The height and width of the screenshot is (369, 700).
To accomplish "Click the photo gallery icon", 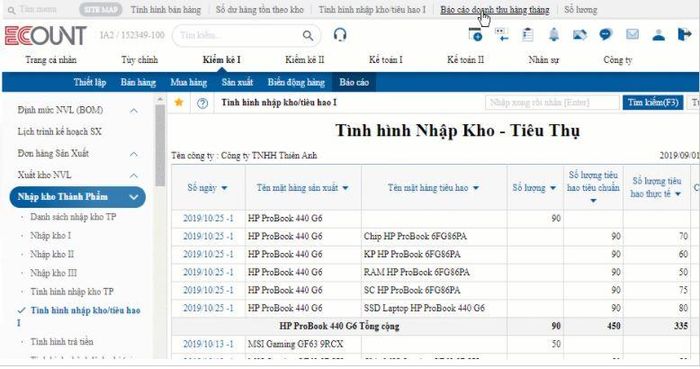I will click(x=579, y=34).
